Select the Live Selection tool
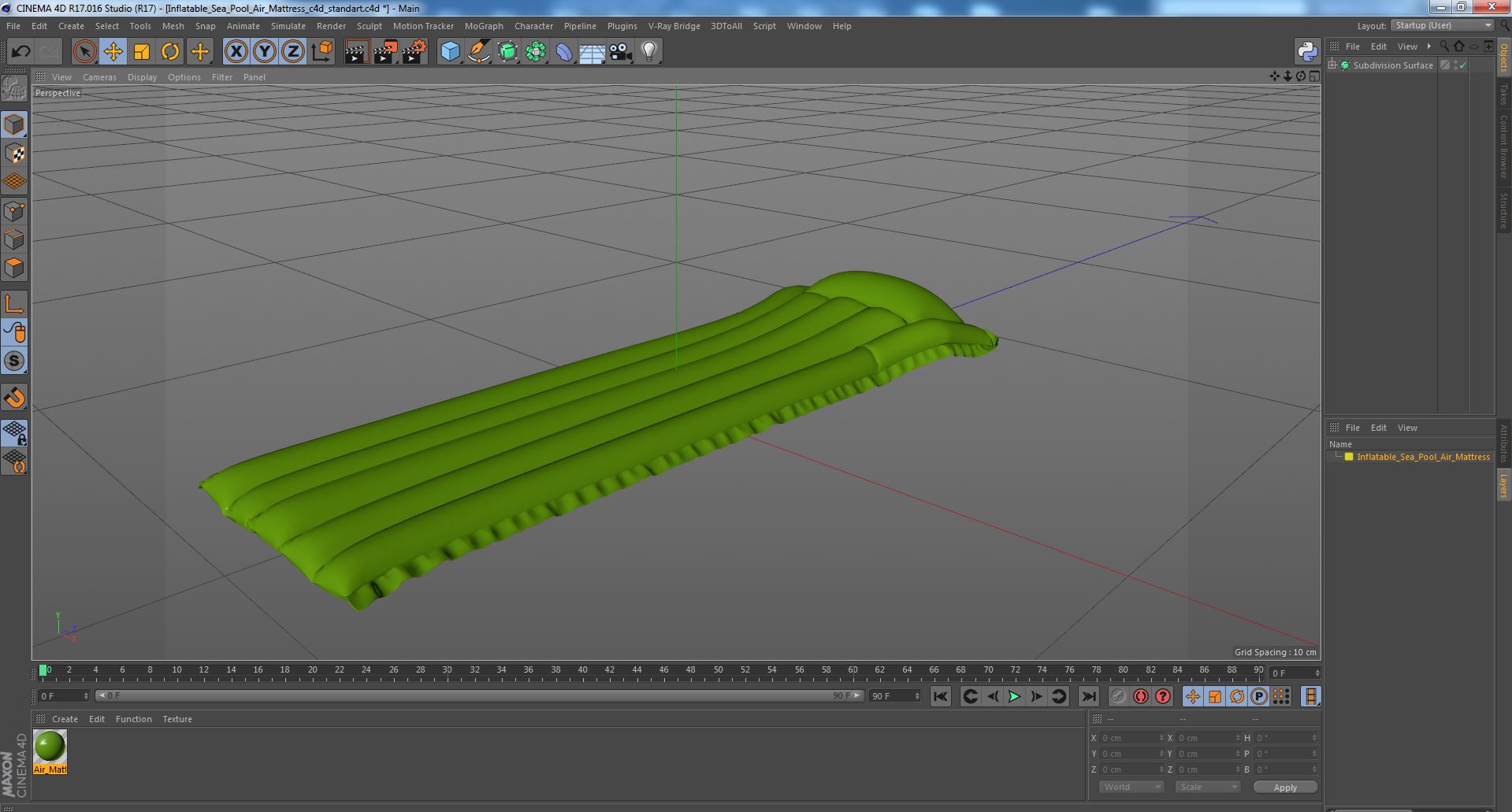1512x812 pixels. [84, 52]
